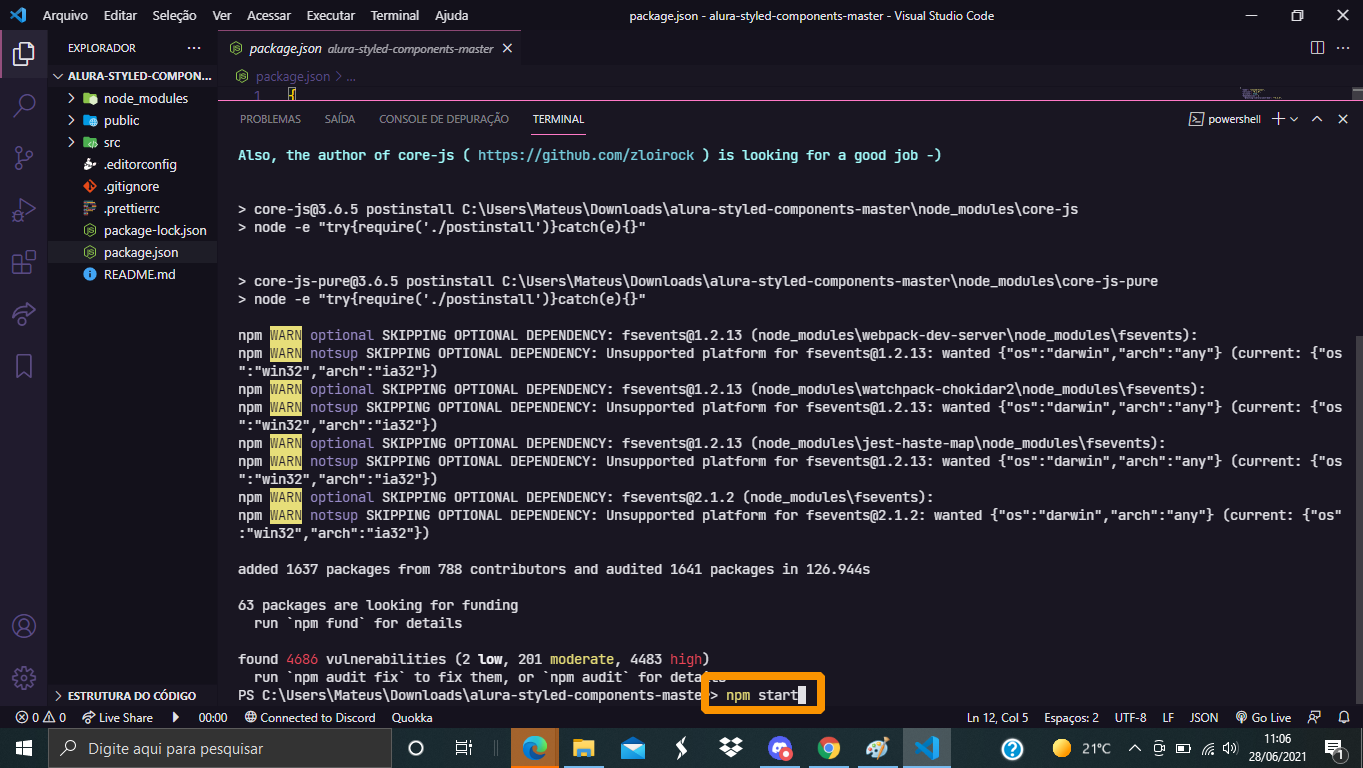
Task: Open the Manage gear icon
Action: tap(23, 678)
